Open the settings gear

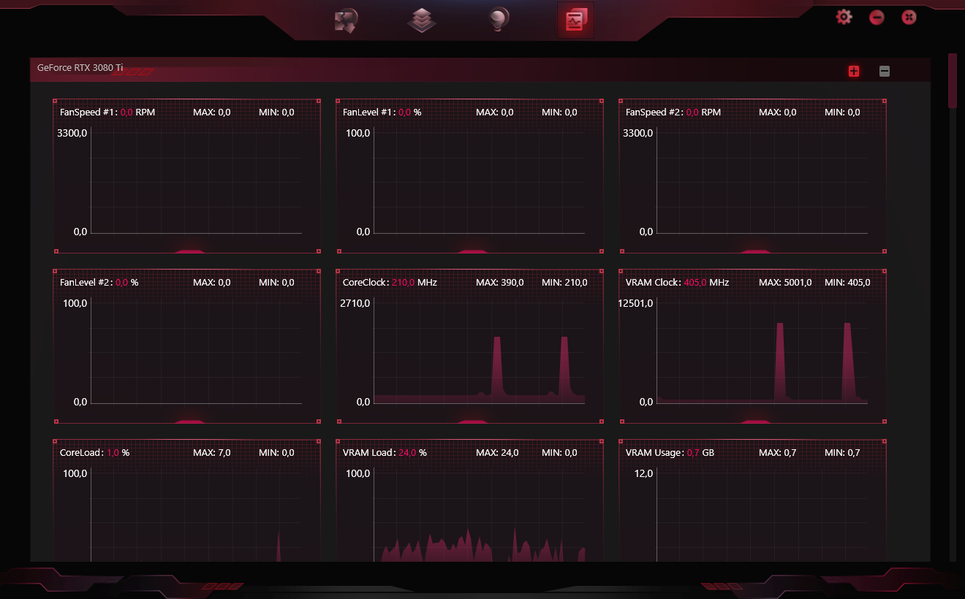point(844,17)
